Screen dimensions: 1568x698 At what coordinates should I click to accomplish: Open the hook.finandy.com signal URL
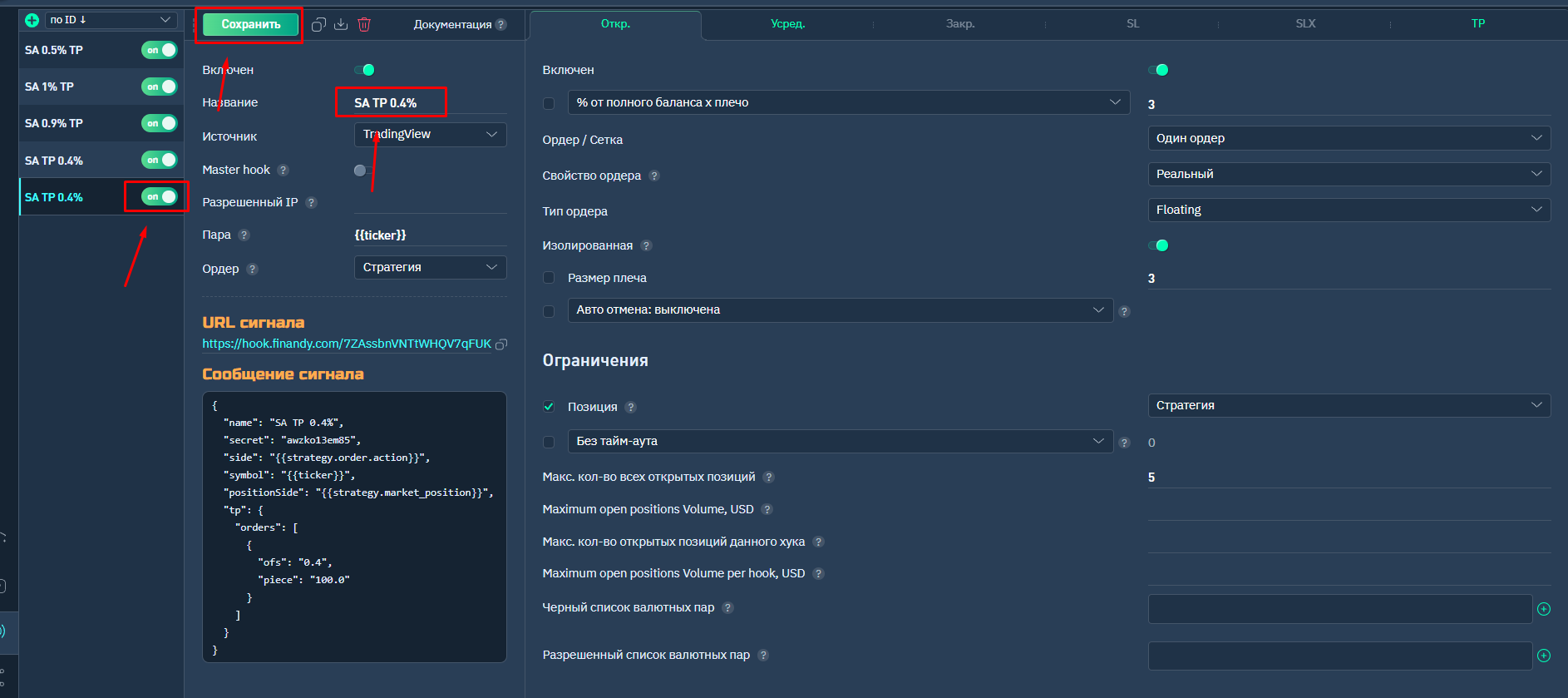click(x=347, y=344)
